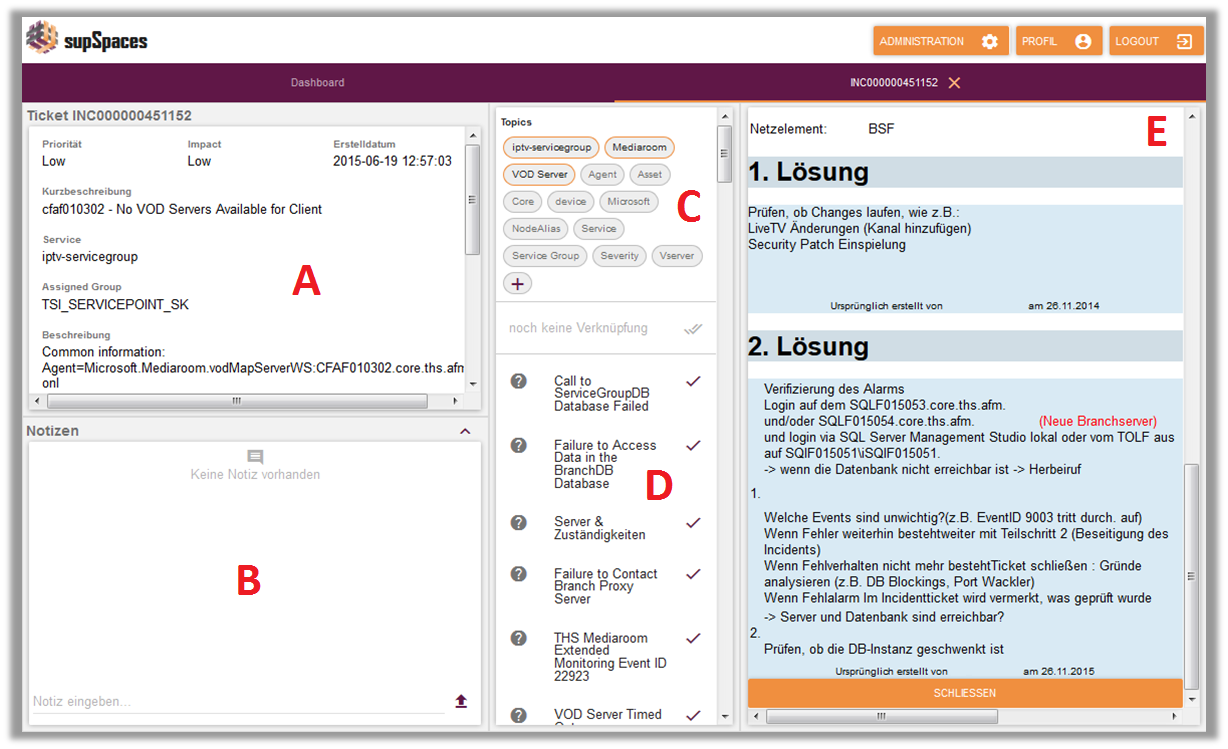
Task: Click the solution panel scrollbar down arrow
Action: click(1191, 699)
